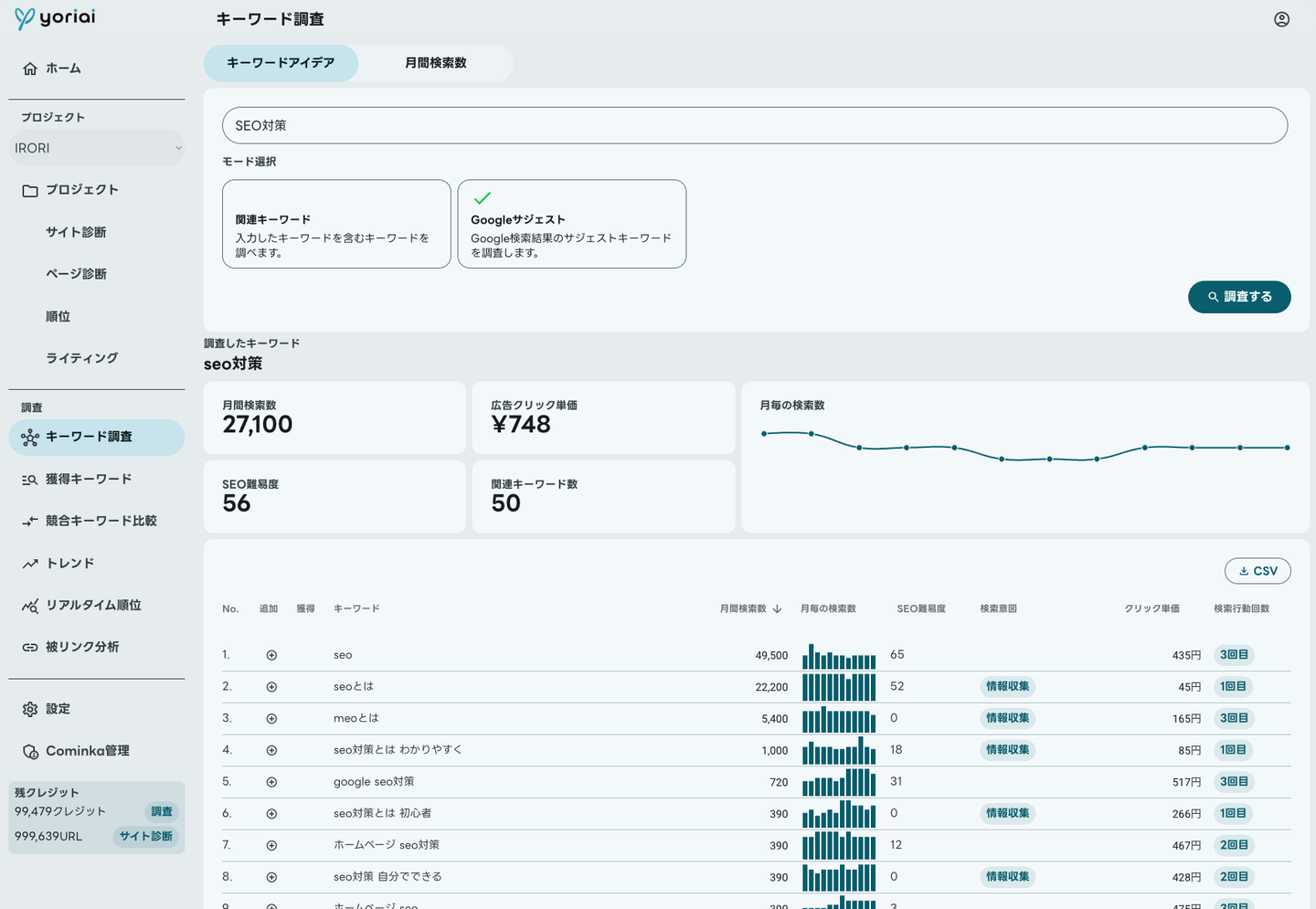
Task: Sort by 月間検索数 column arrow
Action: pyautogui.click(x=777, y=608)
